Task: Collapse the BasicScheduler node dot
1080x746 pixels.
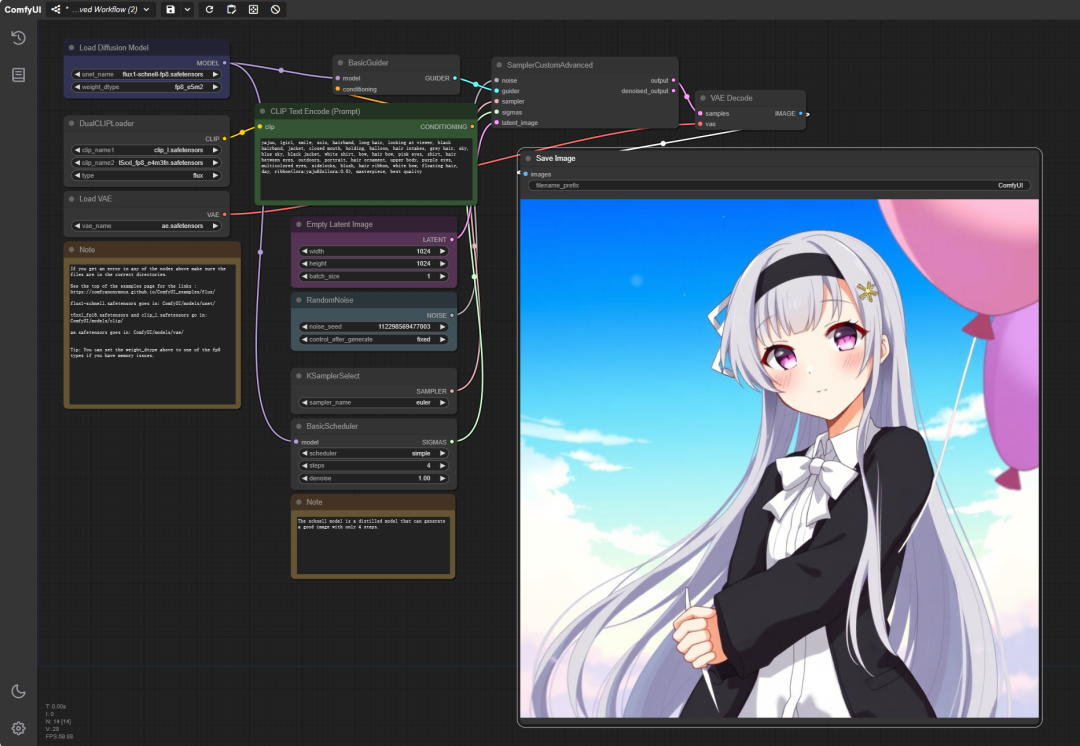Action: tap(299, 426)
